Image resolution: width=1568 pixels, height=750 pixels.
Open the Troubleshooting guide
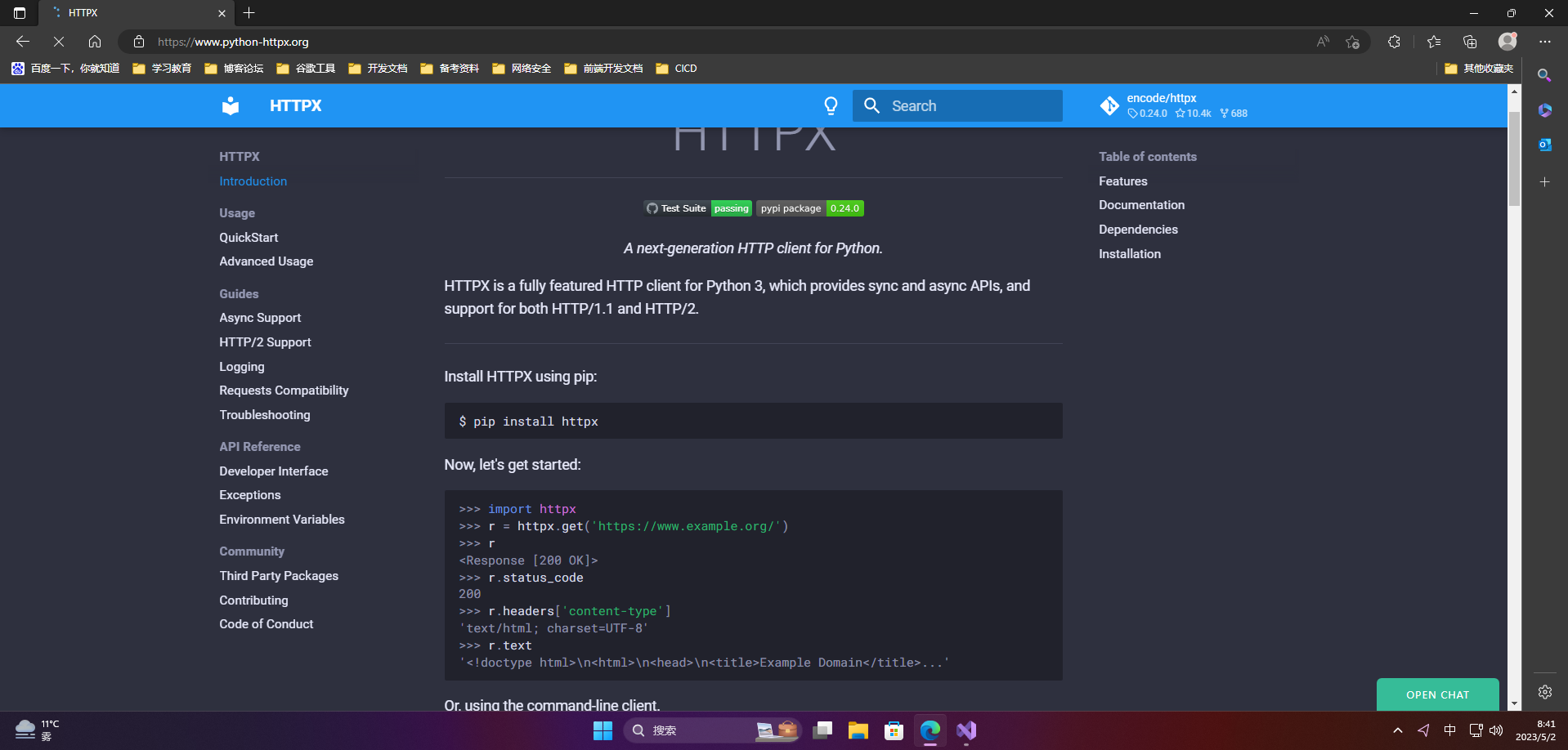264,415
